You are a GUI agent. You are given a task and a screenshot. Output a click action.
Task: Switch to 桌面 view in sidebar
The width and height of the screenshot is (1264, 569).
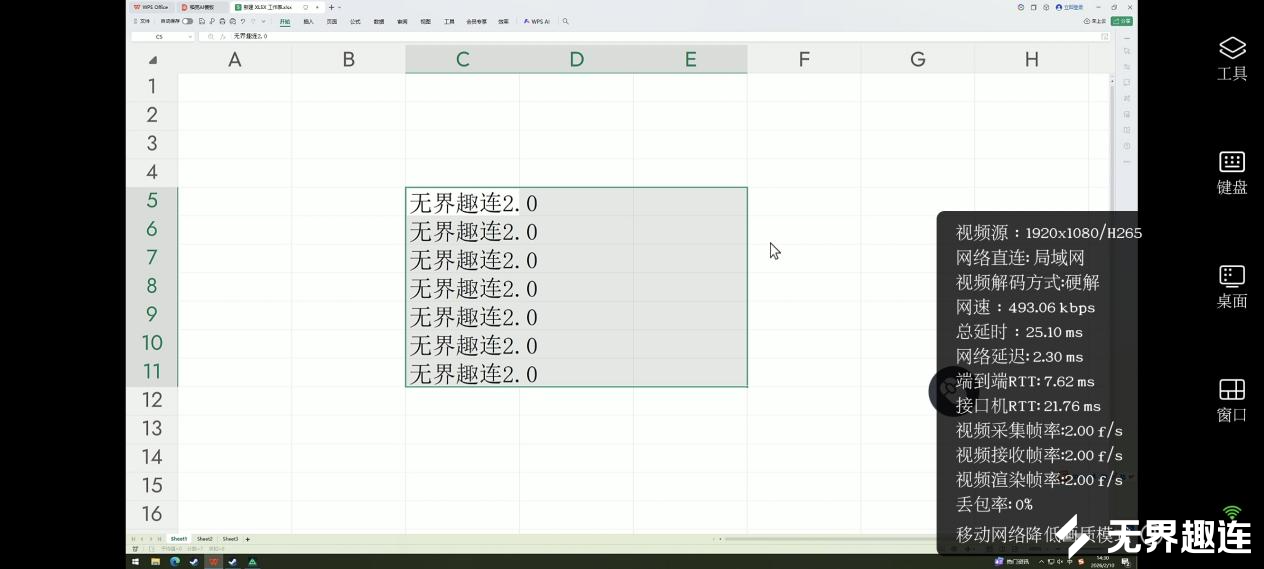[1231, 287]
